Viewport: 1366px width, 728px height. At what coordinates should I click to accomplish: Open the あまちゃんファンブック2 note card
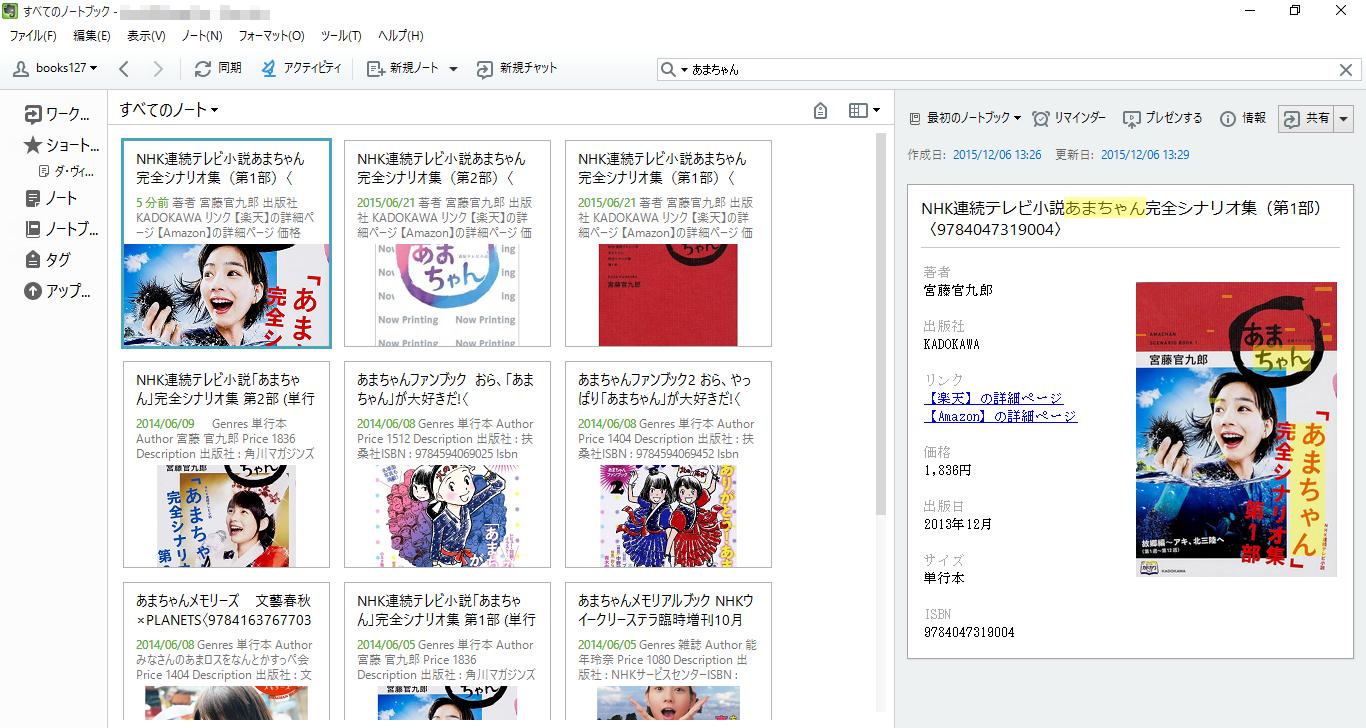pos(668,465)
